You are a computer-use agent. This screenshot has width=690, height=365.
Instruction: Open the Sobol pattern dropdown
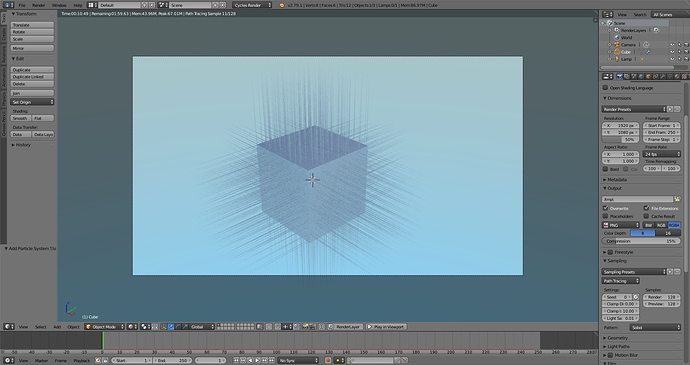coord(655,328)
